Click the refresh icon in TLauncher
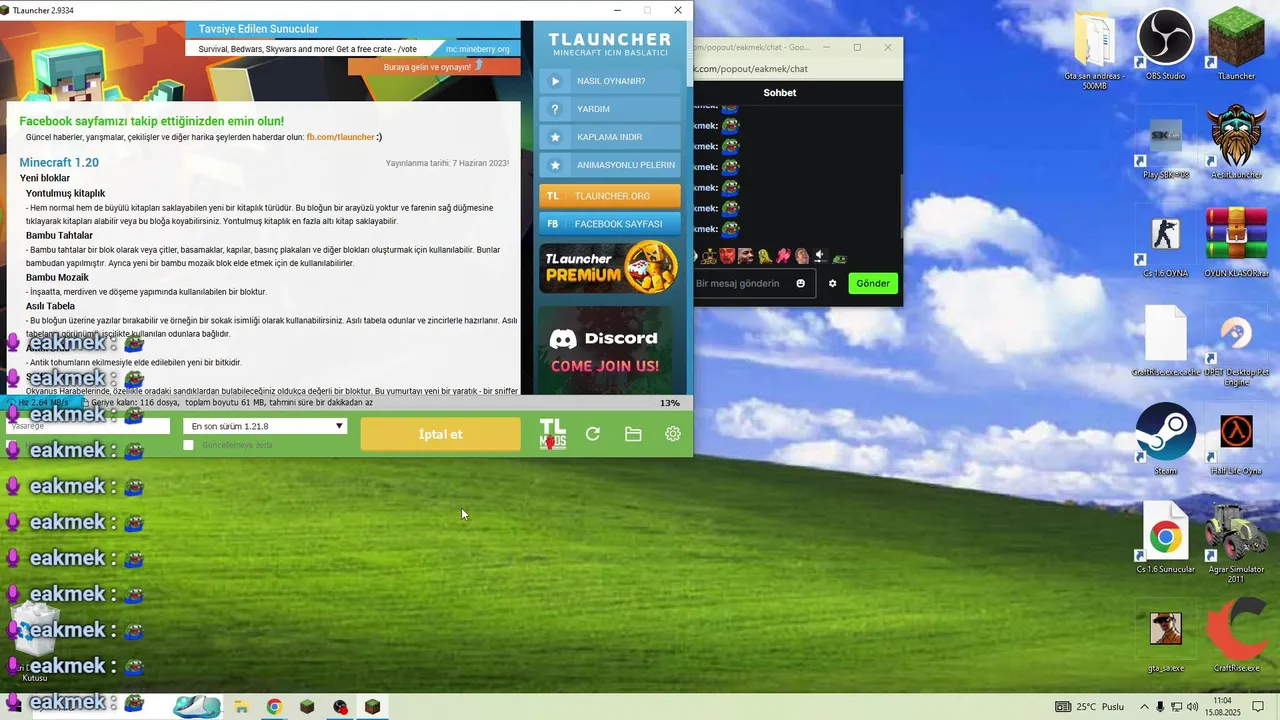 (x=593, y=434)
